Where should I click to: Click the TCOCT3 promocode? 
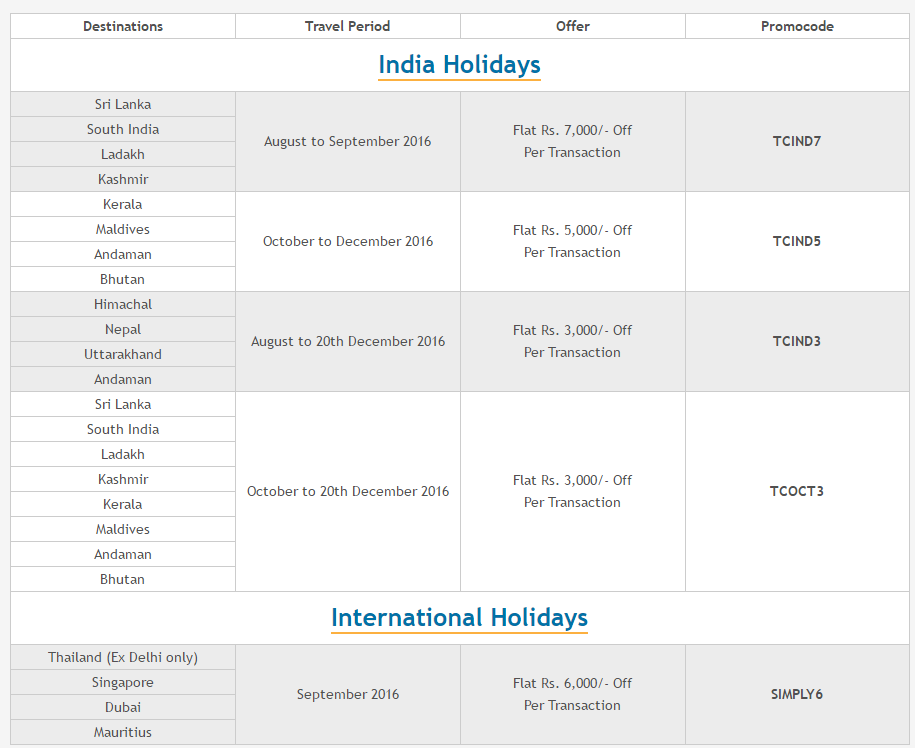(797, 491)
